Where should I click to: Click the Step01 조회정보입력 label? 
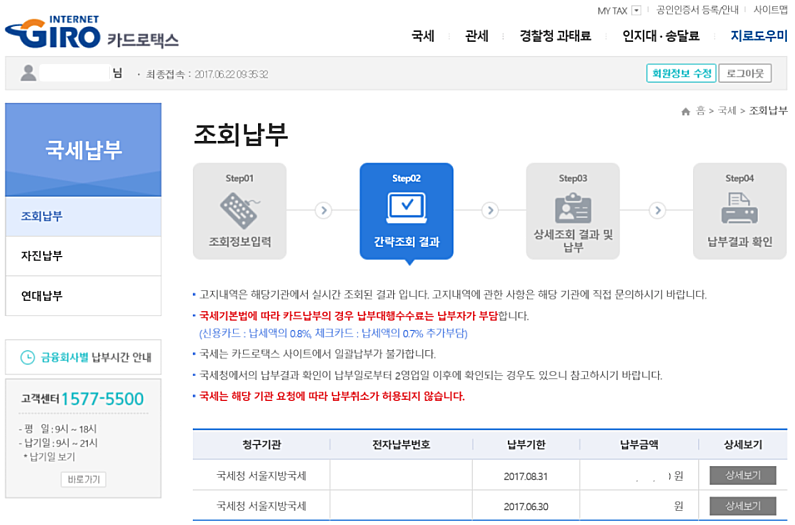coord(239,242)
